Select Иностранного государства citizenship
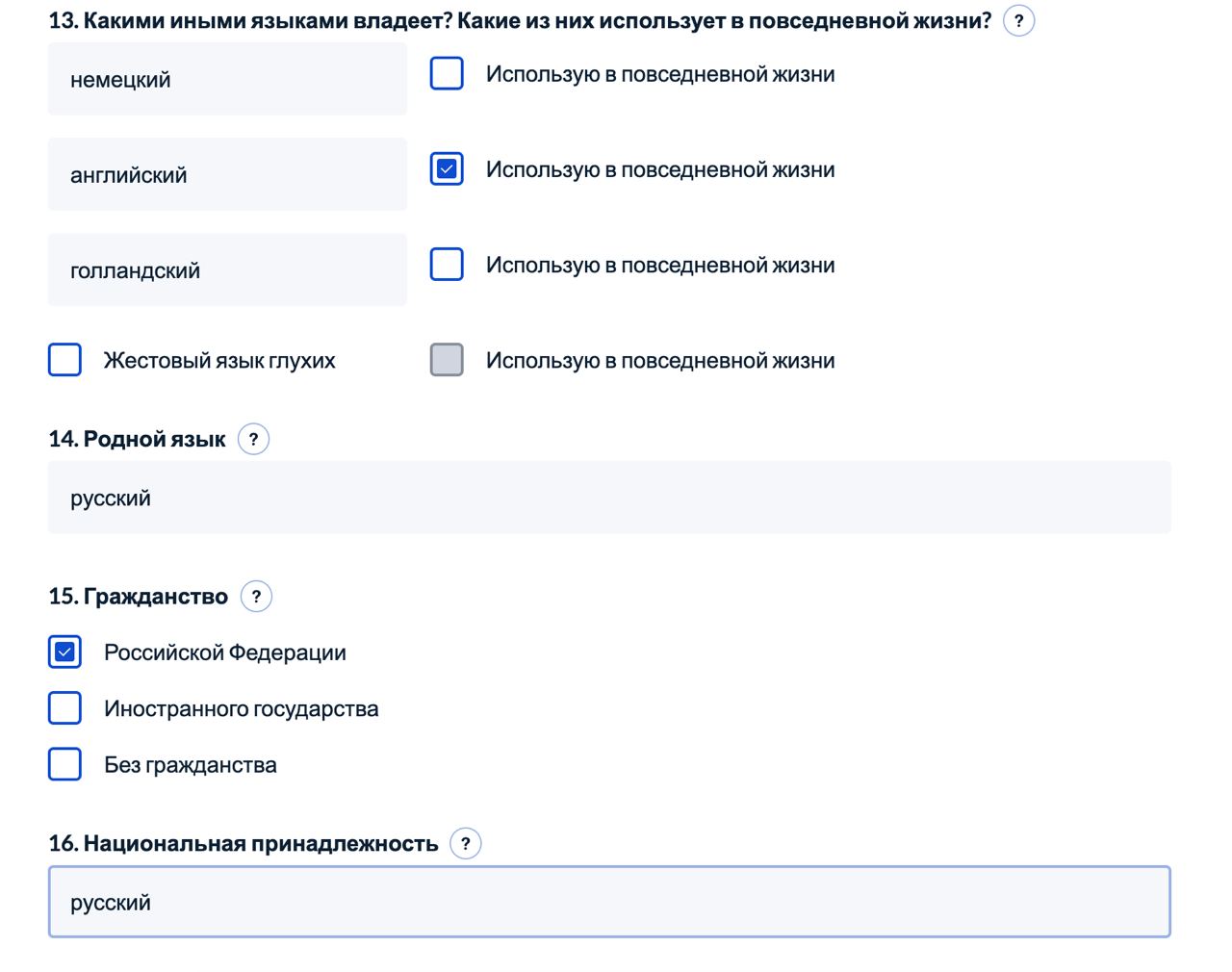This screenshot has width=1232, height=972. [x=64, y=708]
